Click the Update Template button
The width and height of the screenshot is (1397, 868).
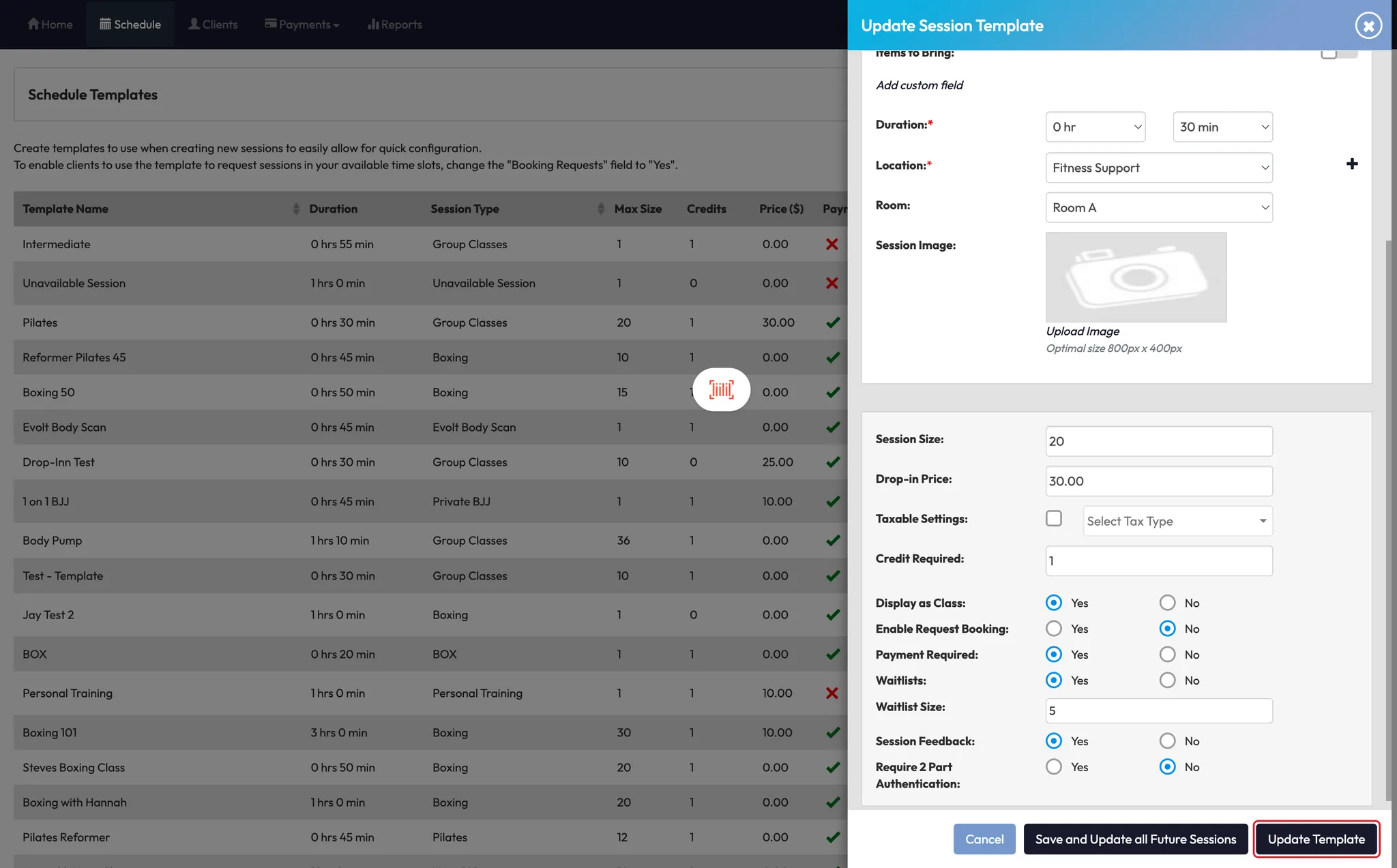click(1316, 839)
